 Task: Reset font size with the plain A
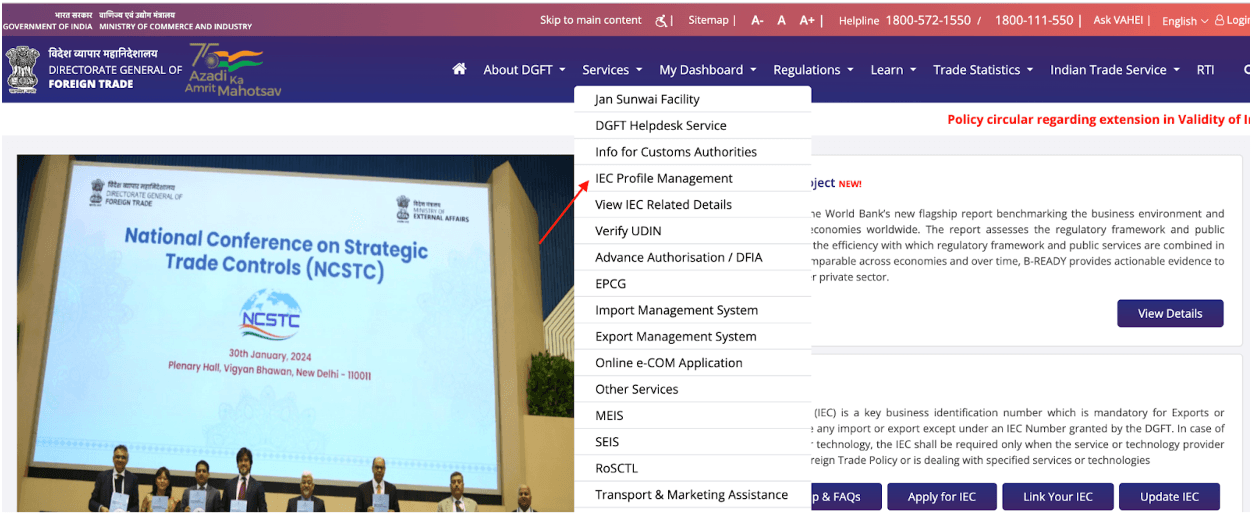coord(782,20)
